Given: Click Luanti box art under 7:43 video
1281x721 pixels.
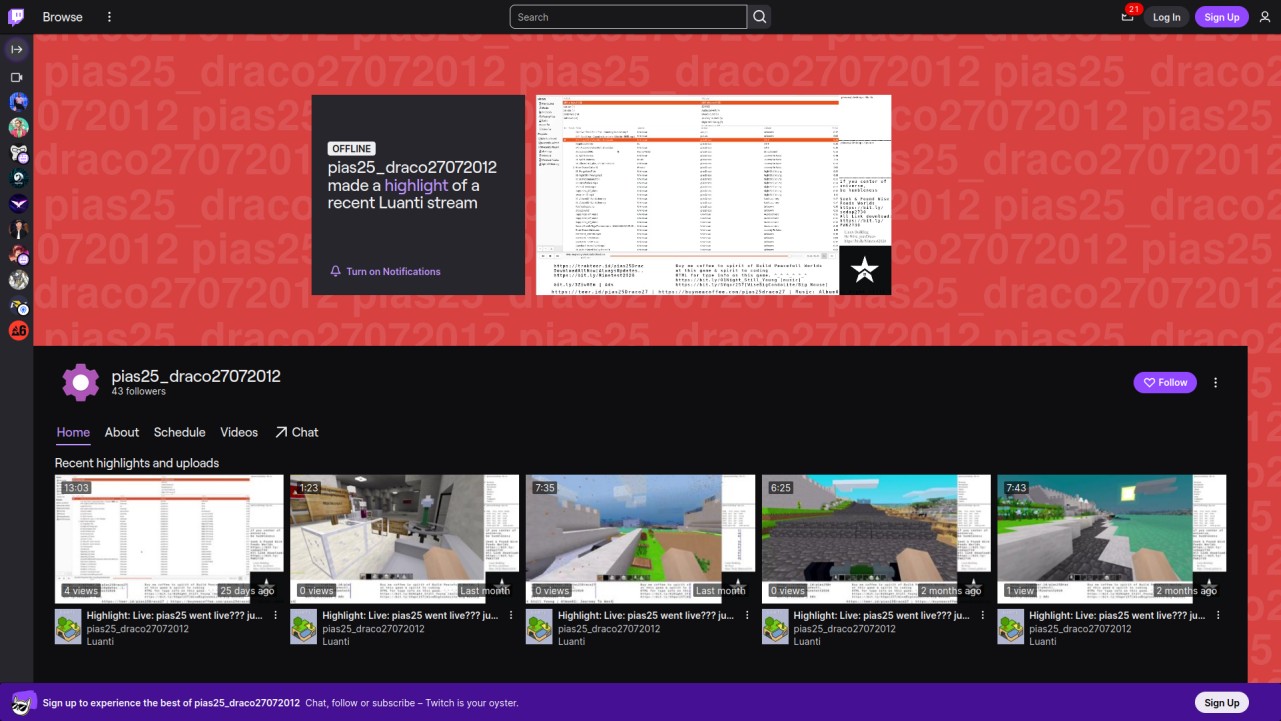Looking at the screenshot, I should (x=1010, y=627).
